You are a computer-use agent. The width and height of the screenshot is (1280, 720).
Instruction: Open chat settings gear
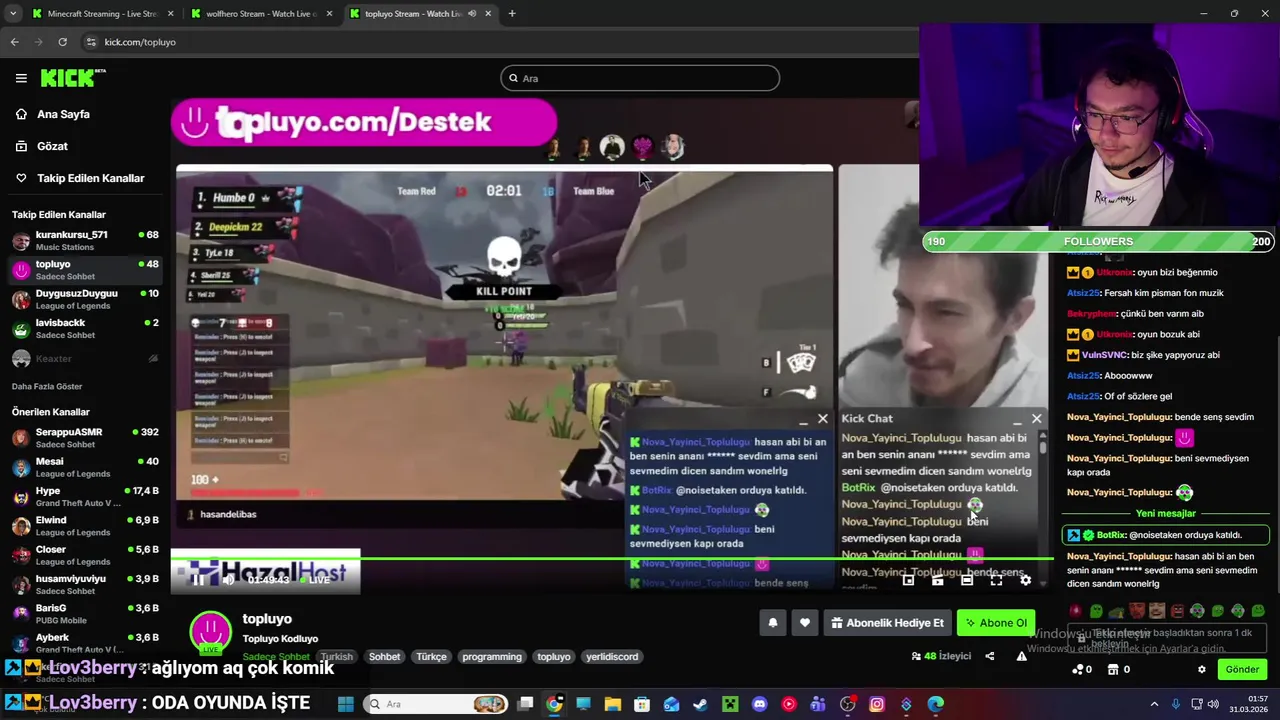(x=1202, y=669)
